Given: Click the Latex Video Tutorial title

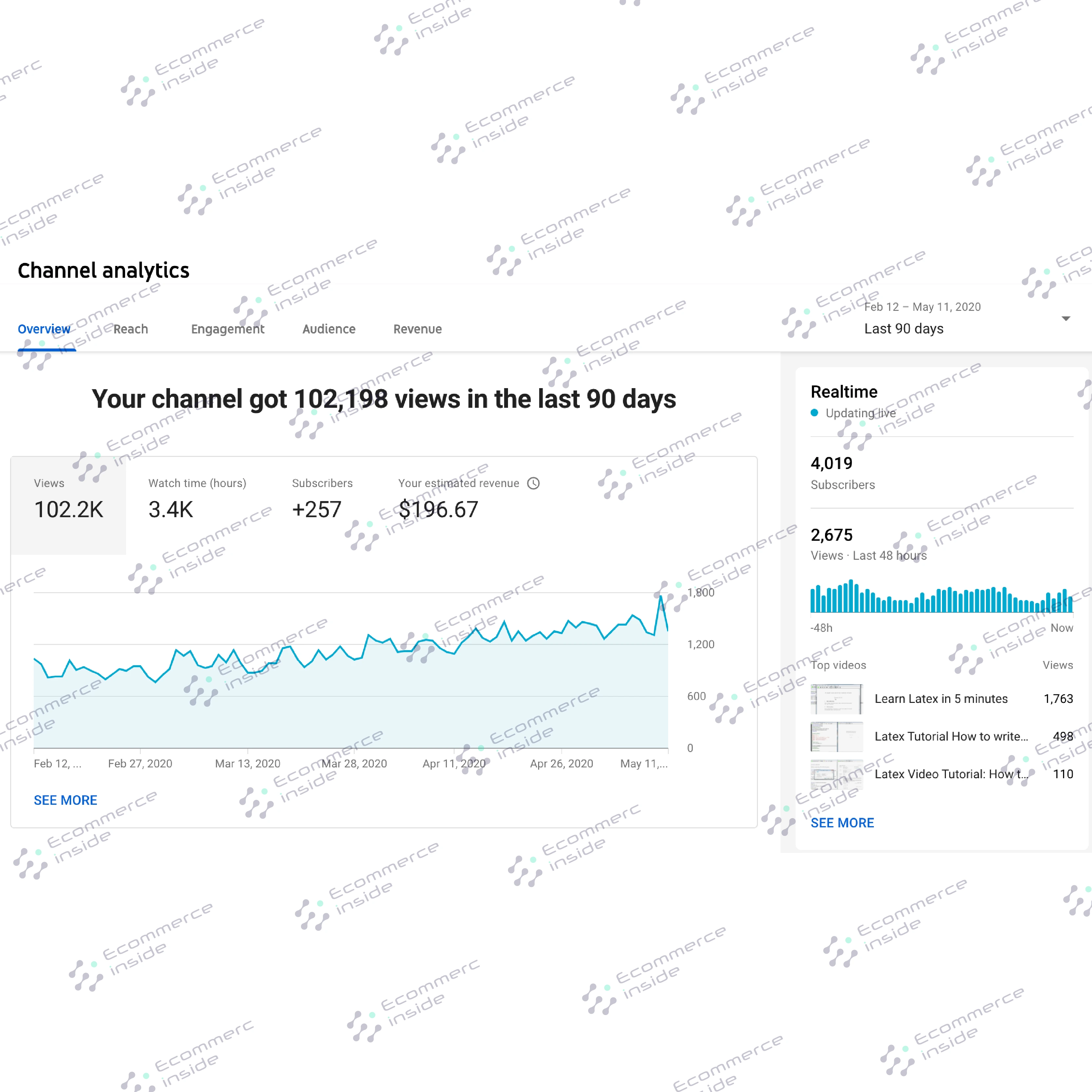Looking at the screenshot, I should coord(951,774).
